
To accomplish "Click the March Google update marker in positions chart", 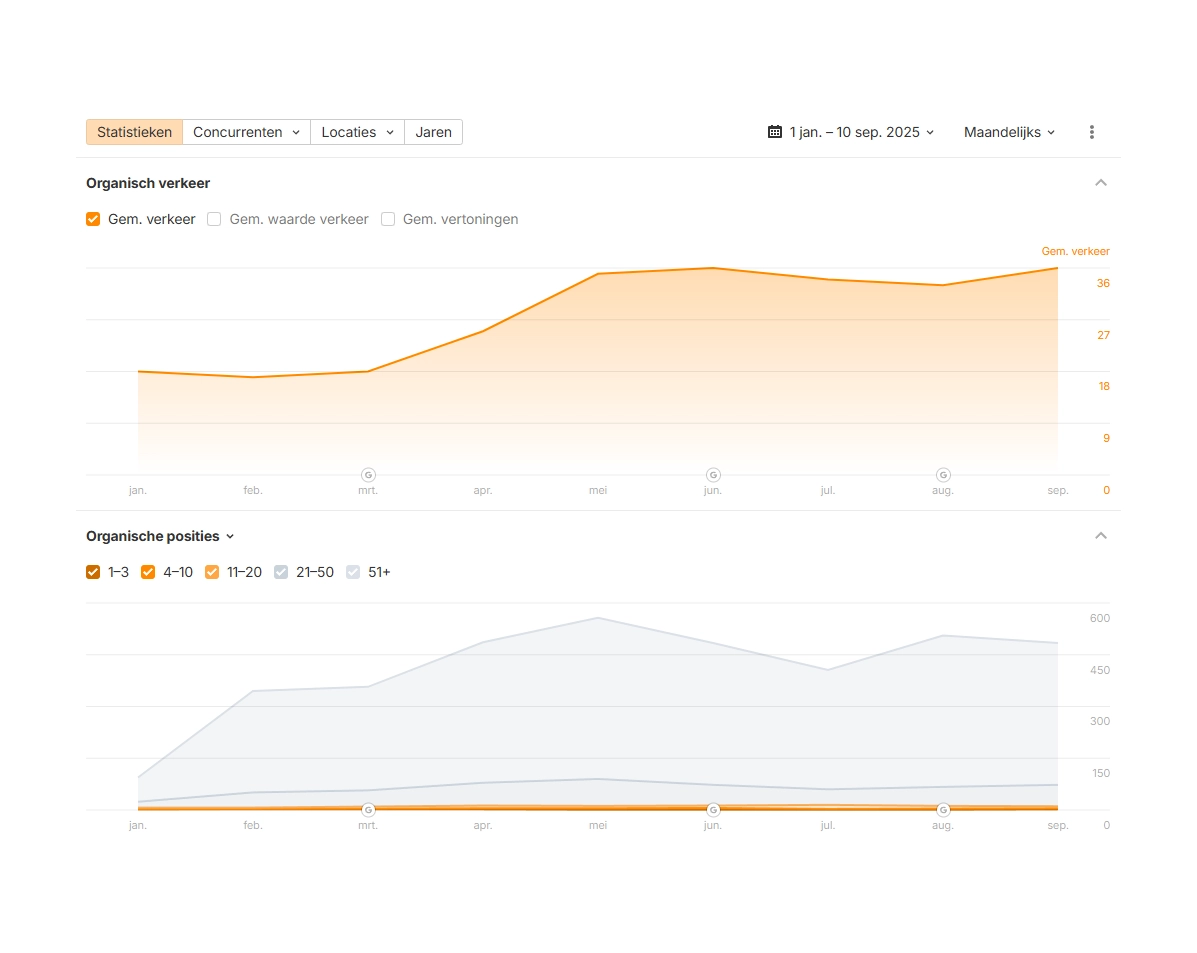I will 368,810.
